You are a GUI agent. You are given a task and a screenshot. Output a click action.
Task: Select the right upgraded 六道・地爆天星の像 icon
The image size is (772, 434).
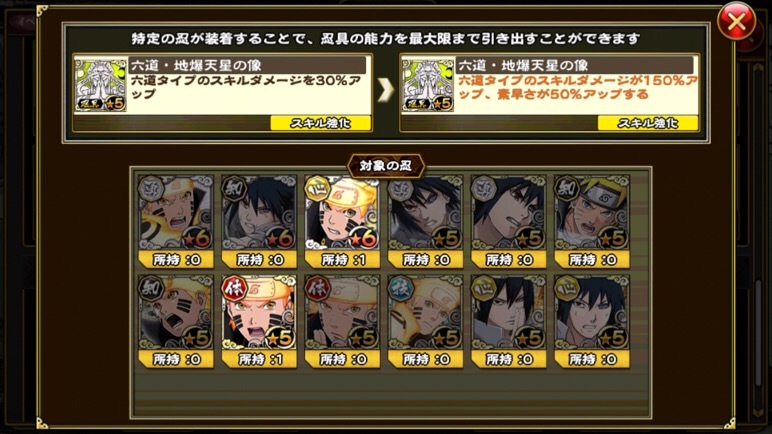point(427,84)
